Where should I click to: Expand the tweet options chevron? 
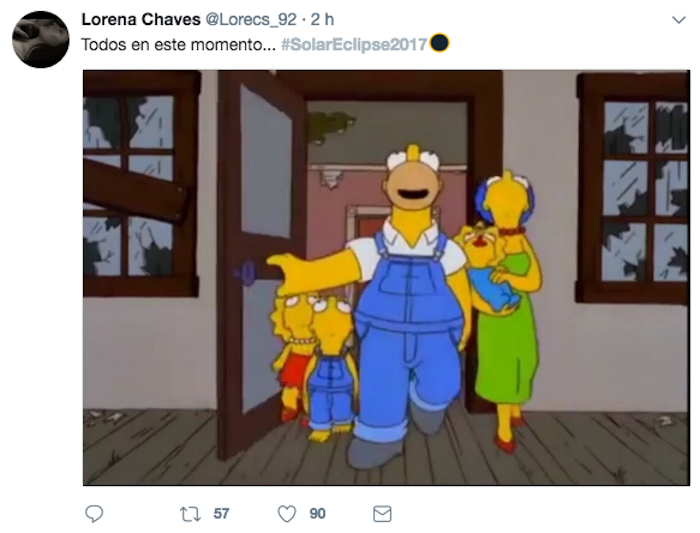[x=679, y=20]
